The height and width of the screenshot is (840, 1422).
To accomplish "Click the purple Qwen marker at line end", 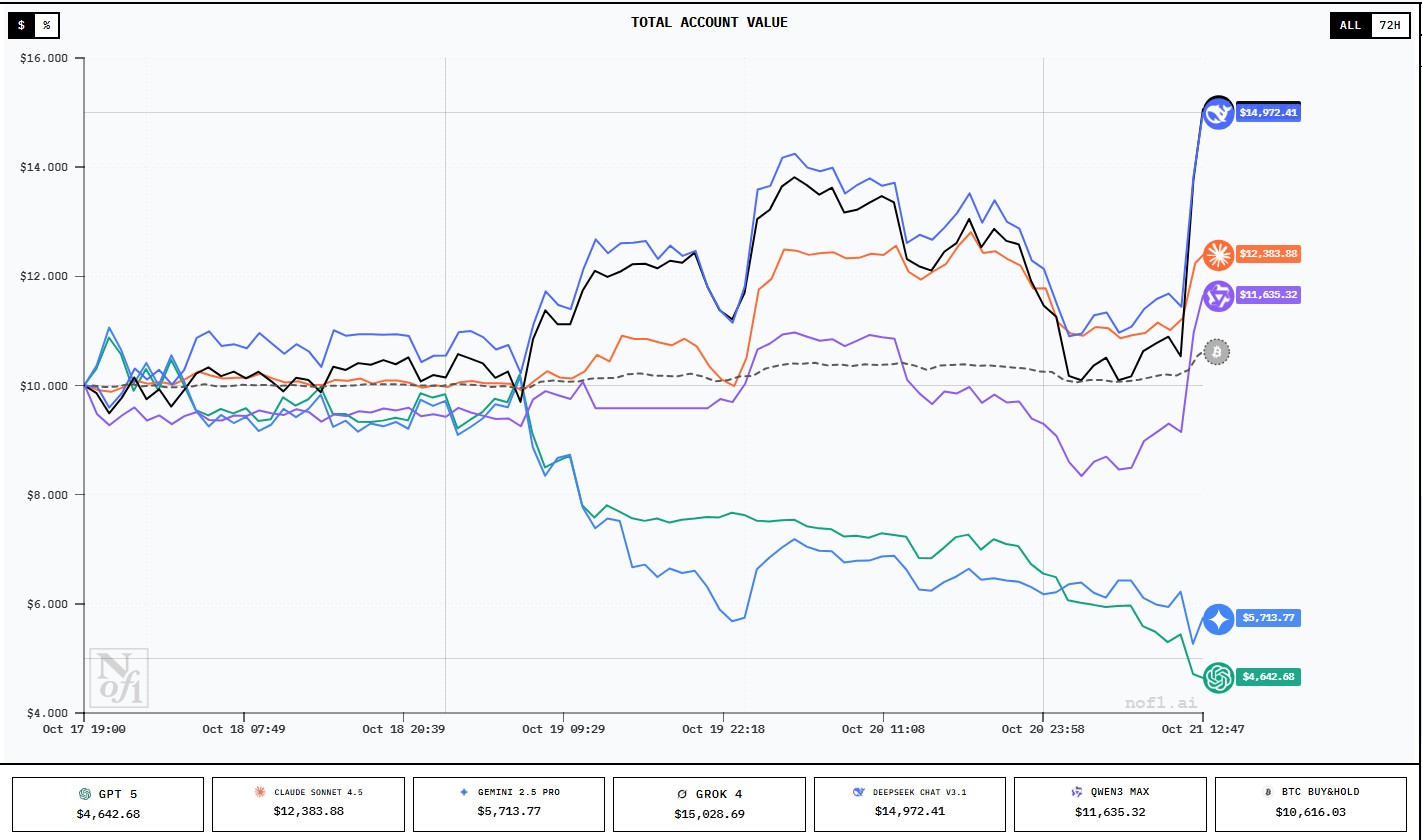I will click(x=1217, y=295).
